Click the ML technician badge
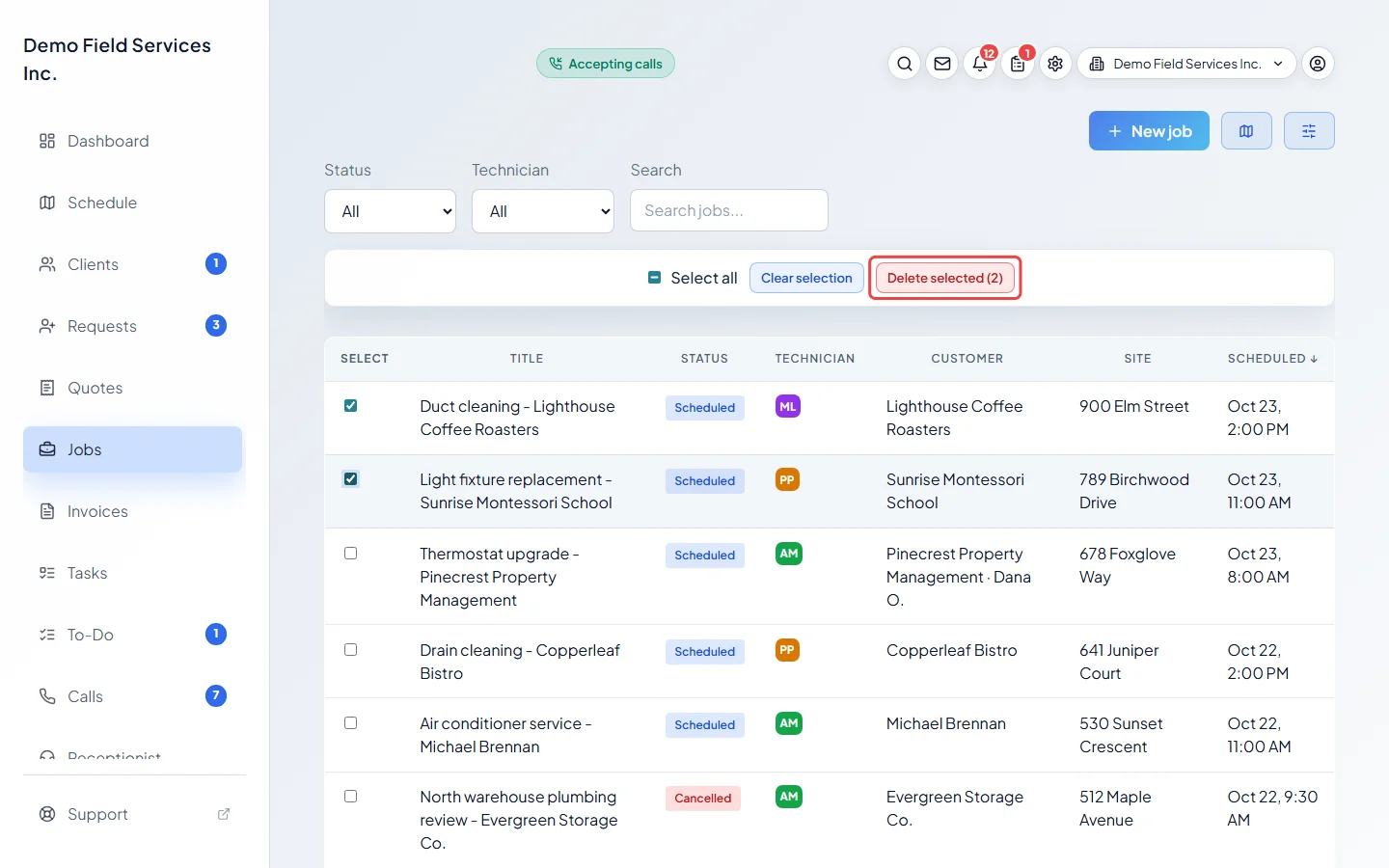The image size is (1389, 868). pos(788,407)
